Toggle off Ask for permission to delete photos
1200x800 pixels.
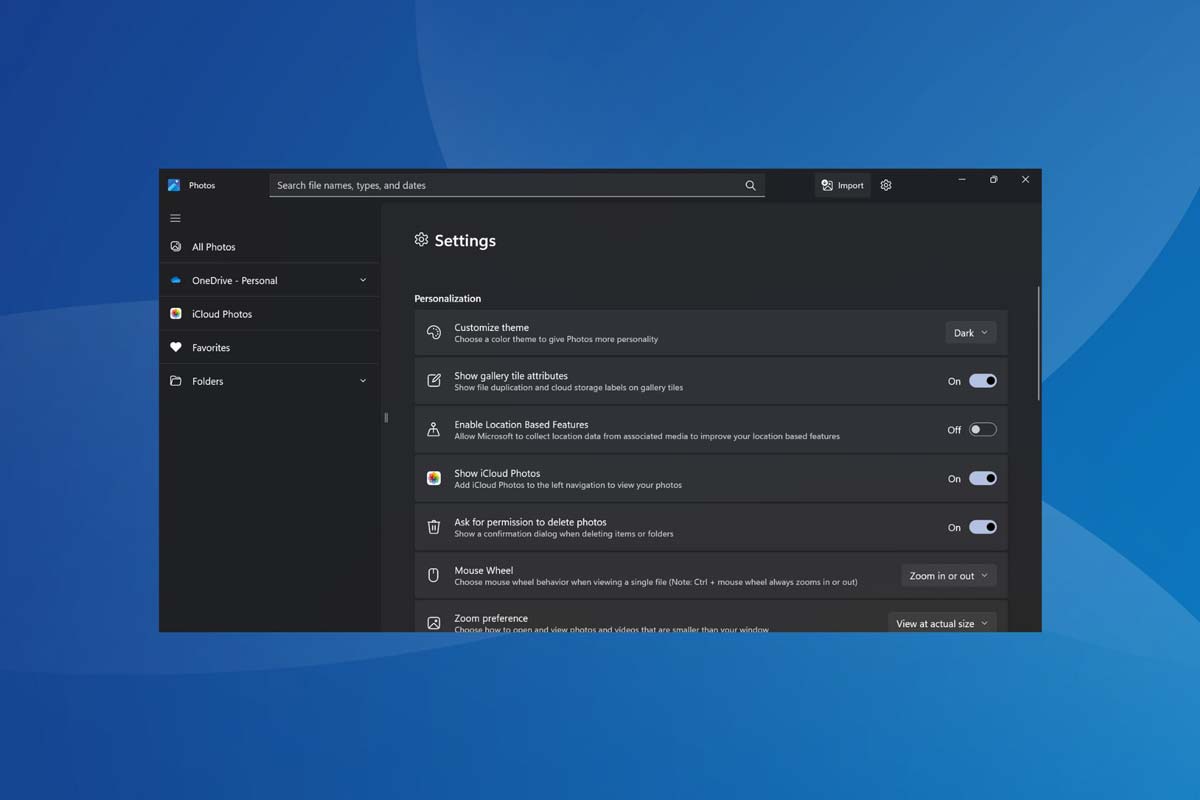982,527
